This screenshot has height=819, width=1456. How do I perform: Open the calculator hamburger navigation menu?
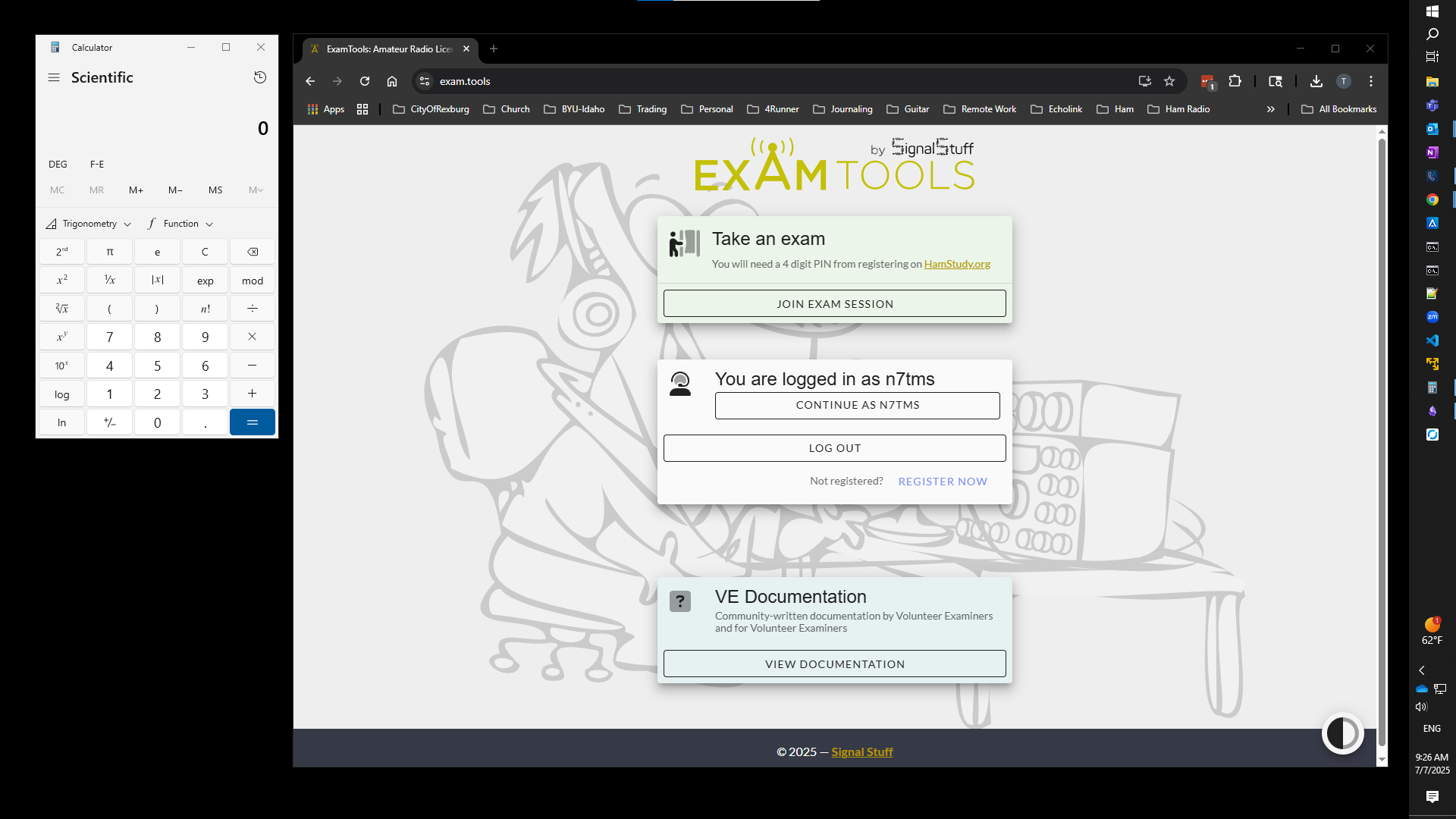[54, 77]
